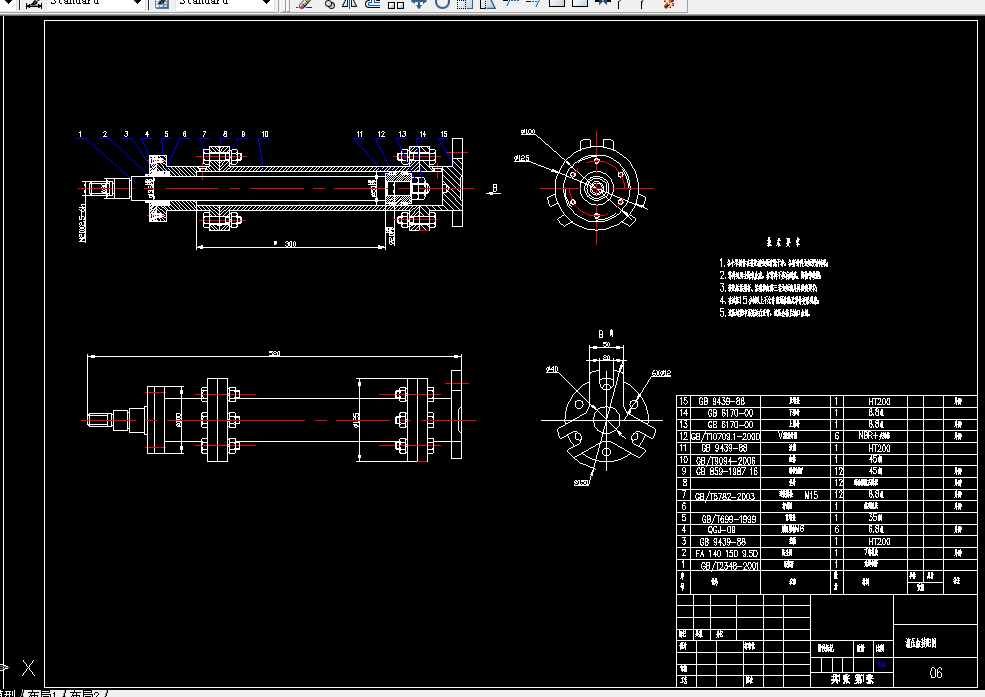985x697 pixels.
Task: Select the Offset tool icon
Action: 373,3
